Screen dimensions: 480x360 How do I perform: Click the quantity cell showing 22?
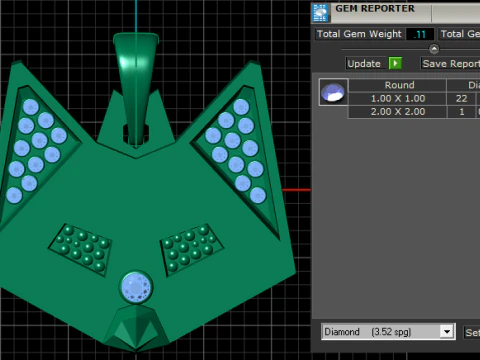[461, 98]
